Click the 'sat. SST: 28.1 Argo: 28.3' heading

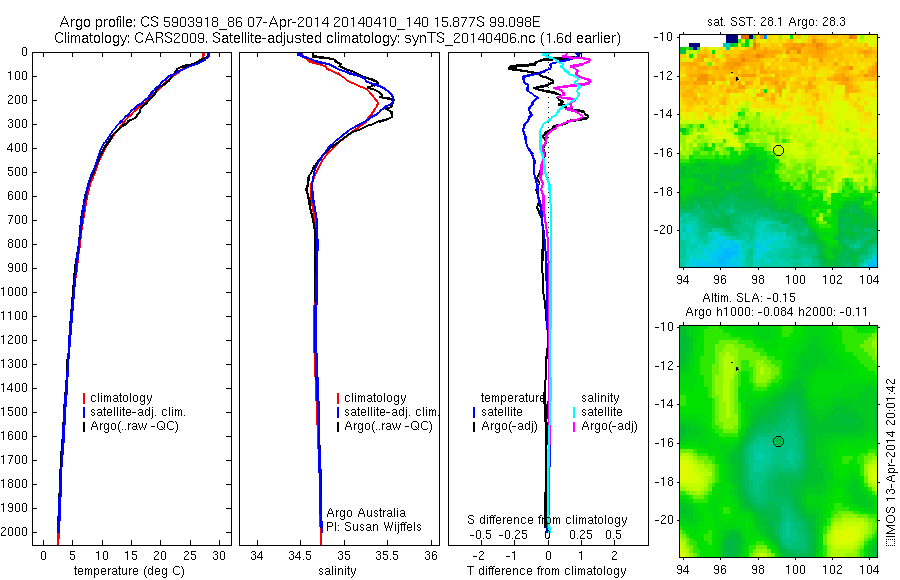[777, 22]
